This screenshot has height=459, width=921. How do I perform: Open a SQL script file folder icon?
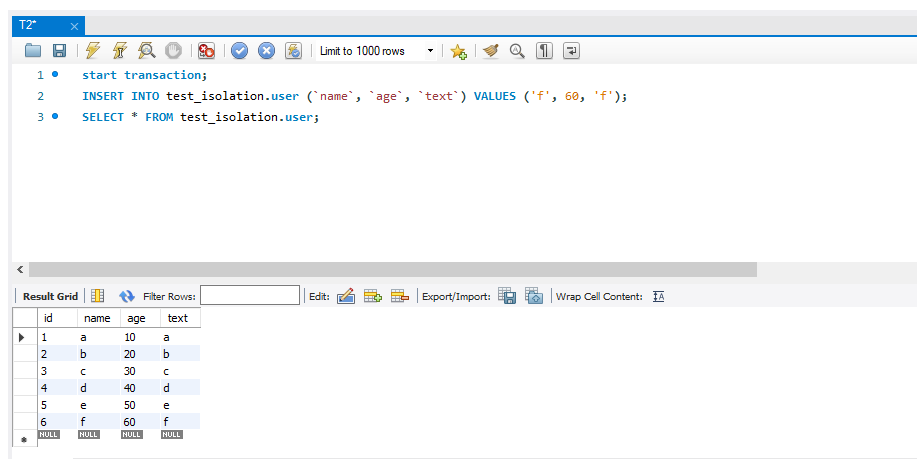click(x=33, y=51)
